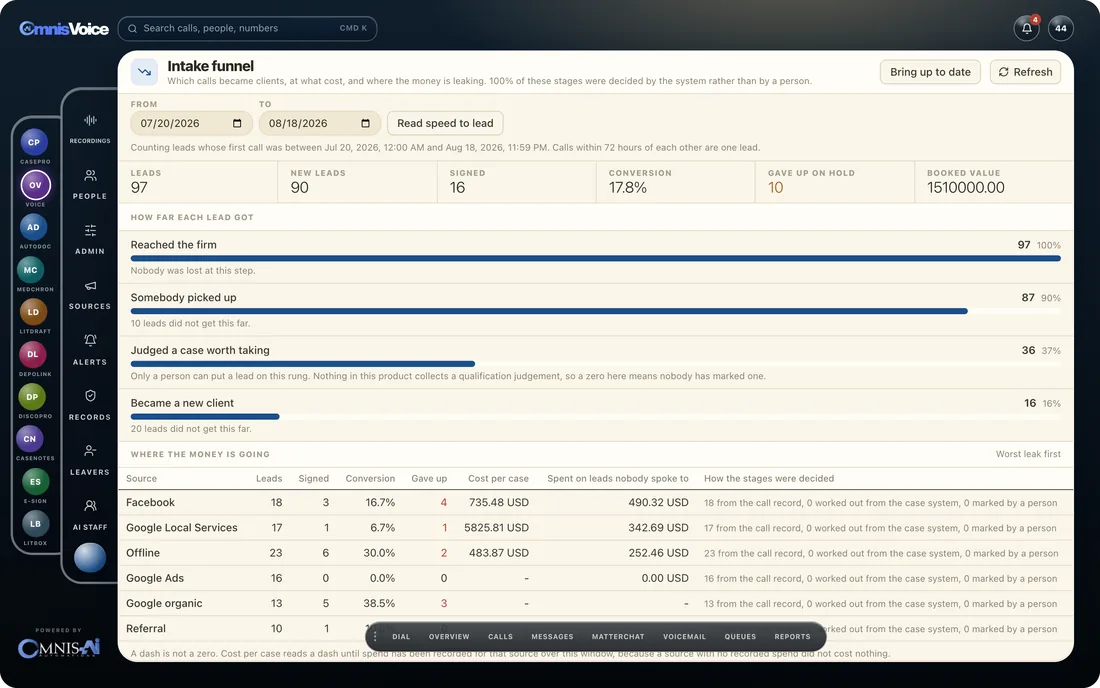Open the Dial tab
1100x688 pixels.
click(401, 637)
